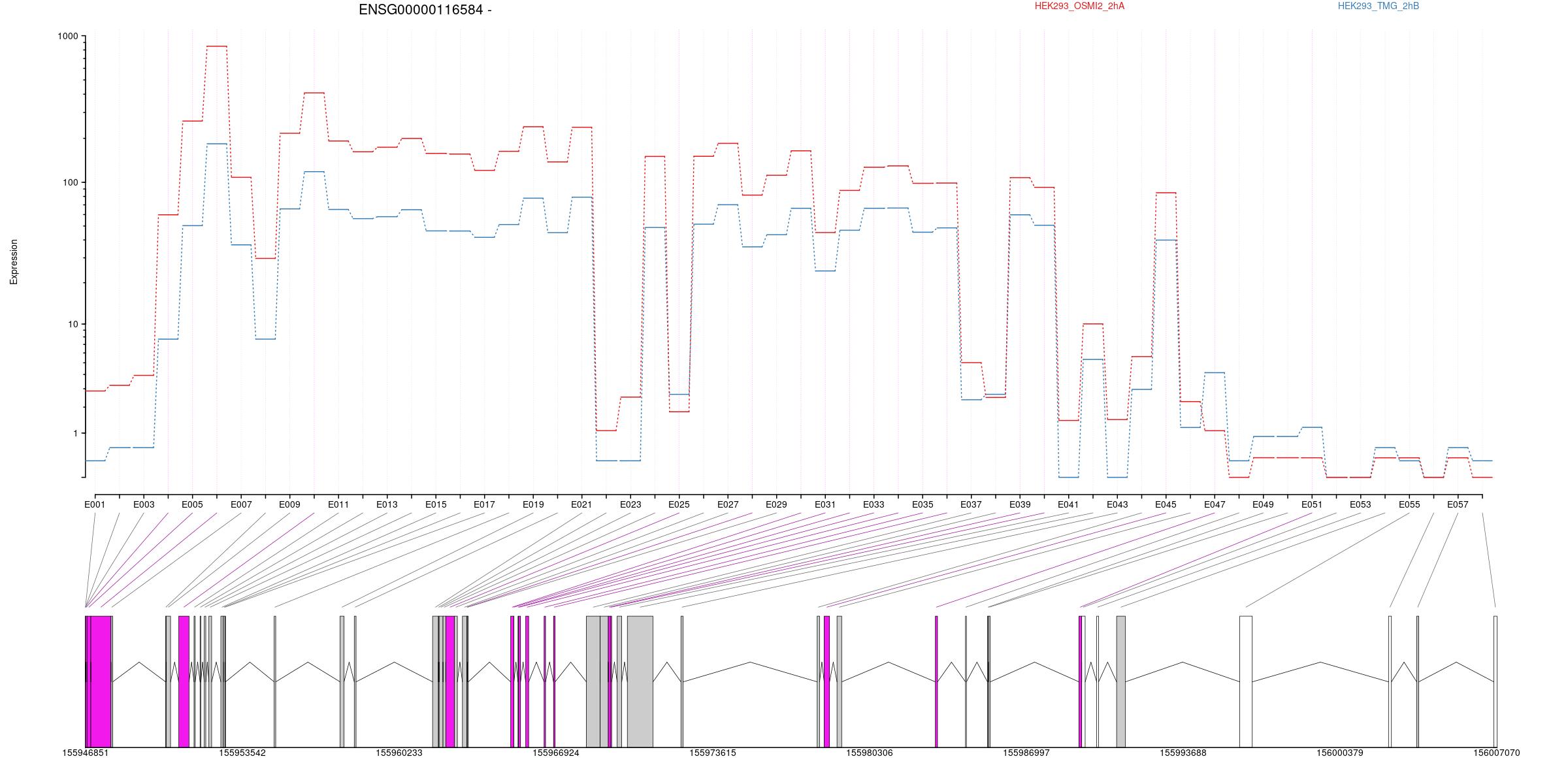Click exon label E029
The width and height of the screenshot is (1568, 784).
(776, 504)
